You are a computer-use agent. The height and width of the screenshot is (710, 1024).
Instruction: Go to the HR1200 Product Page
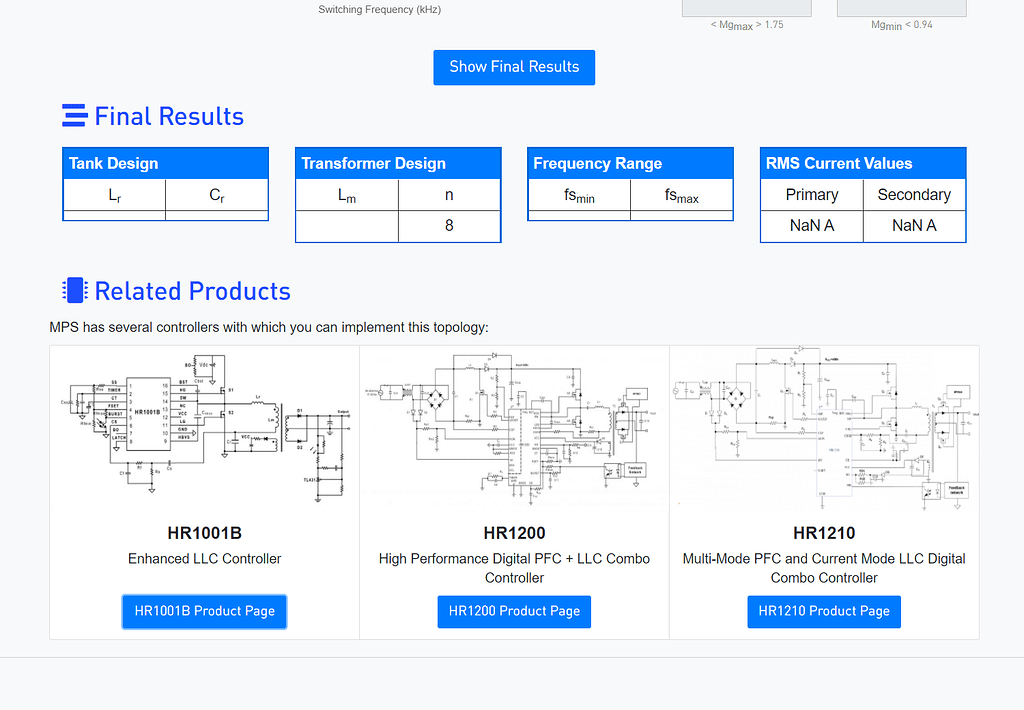pos(514,611)
